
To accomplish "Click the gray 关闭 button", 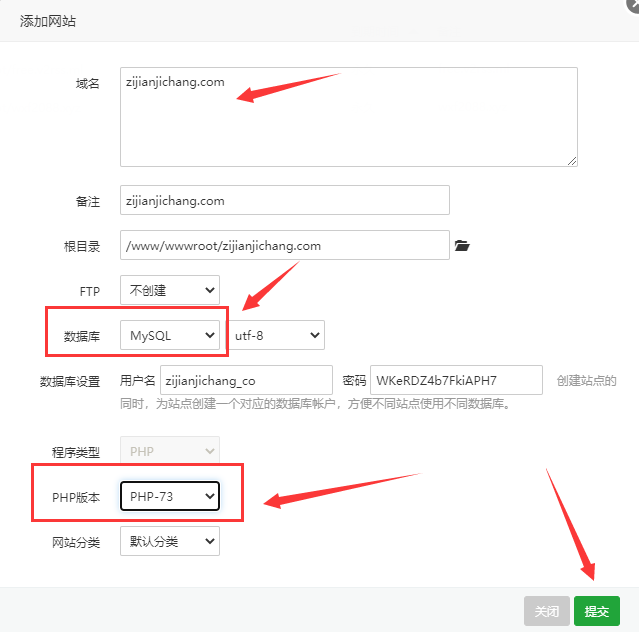I will tap(547, 611).
